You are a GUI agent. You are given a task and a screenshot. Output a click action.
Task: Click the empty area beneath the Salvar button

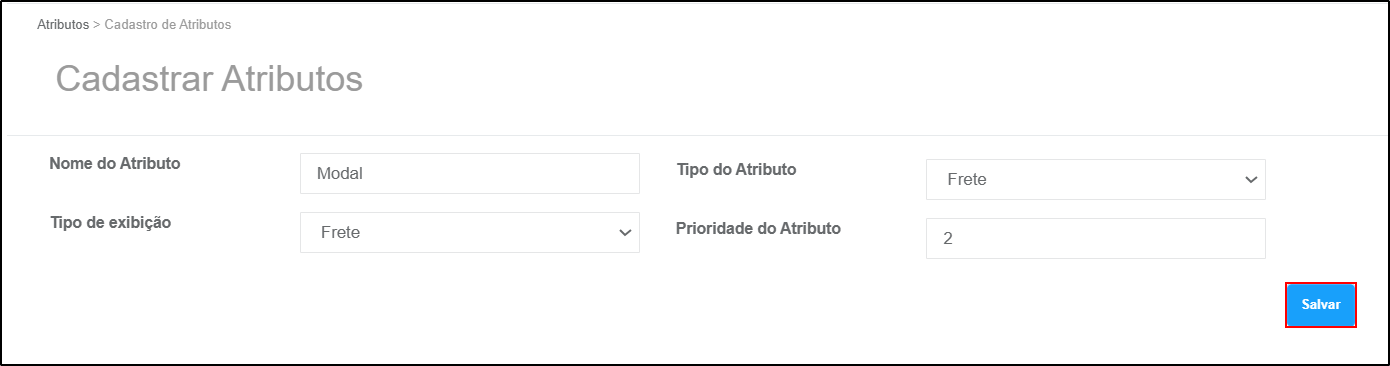pos(1320,345)
